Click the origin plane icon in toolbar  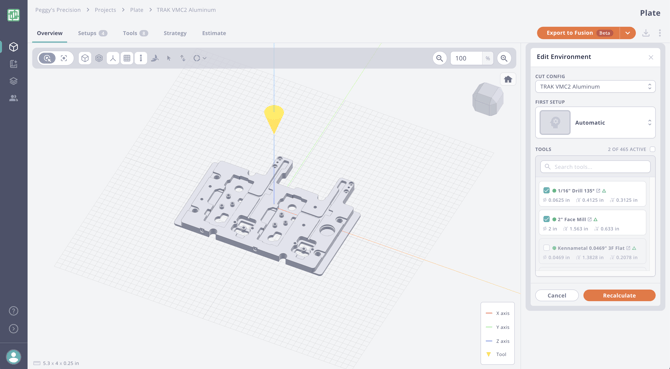(155, 58)
